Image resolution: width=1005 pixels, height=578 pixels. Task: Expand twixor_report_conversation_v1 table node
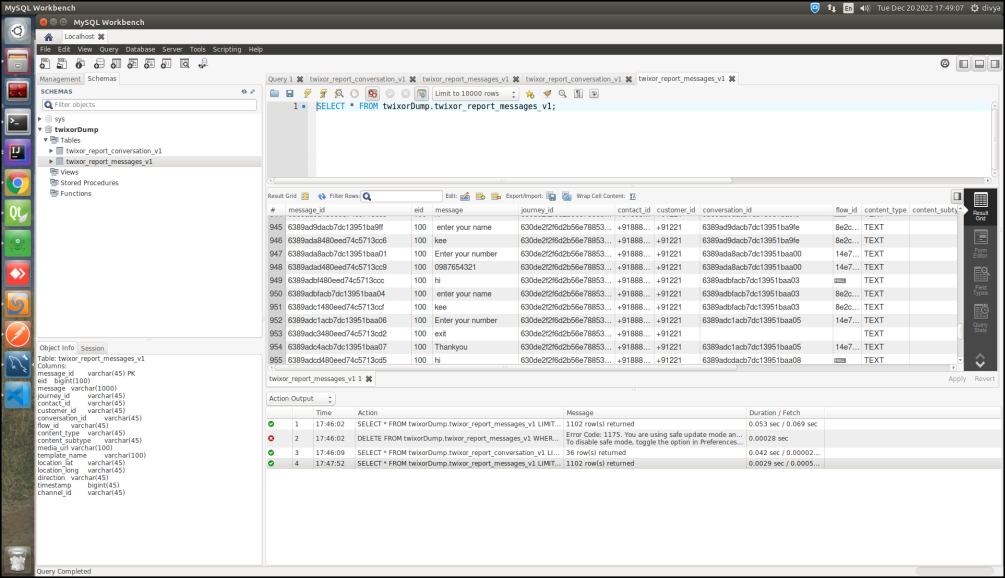click(51, 151)
